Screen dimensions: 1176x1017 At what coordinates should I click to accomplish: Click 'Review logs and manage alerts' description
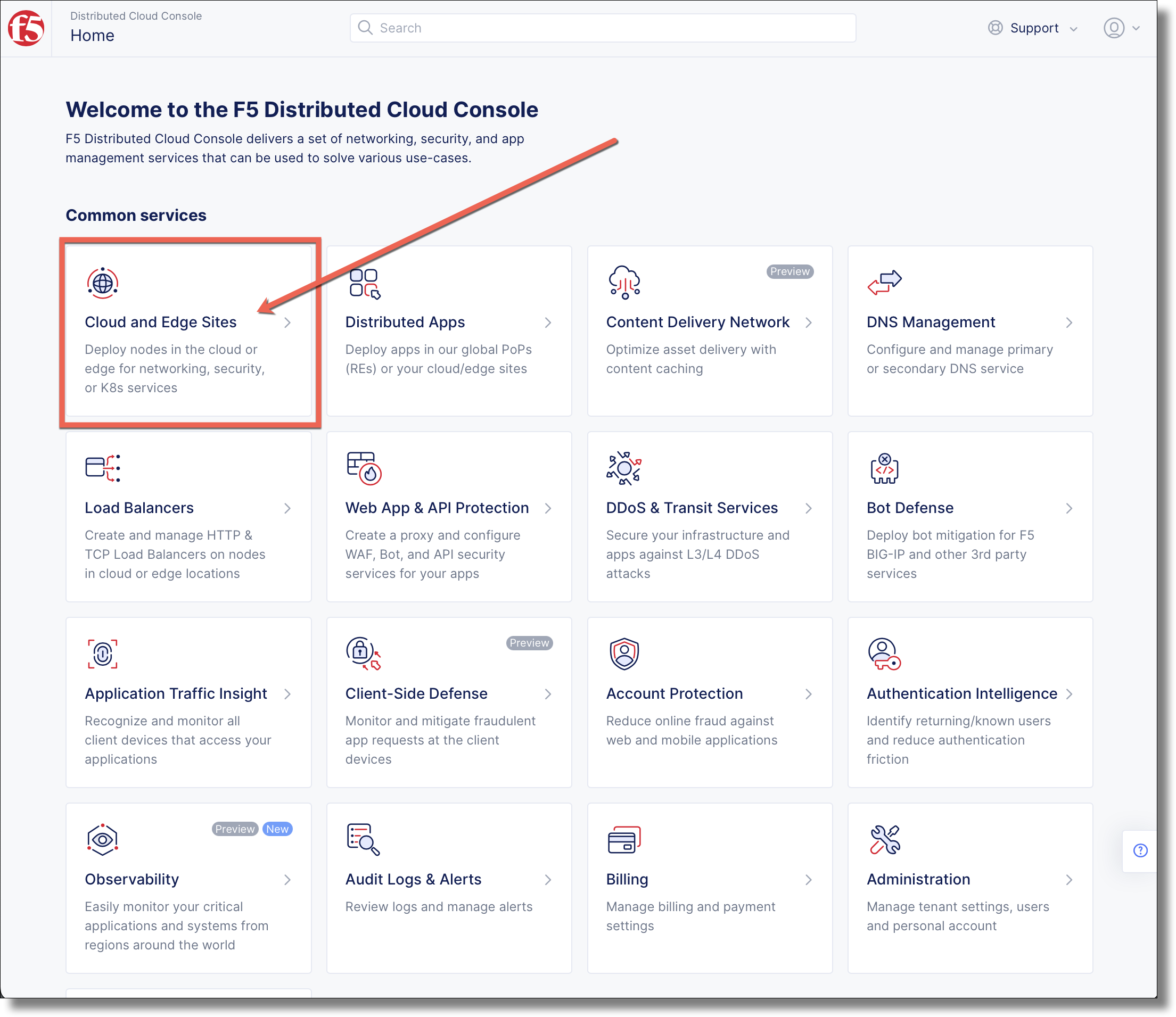pos(439,906)
